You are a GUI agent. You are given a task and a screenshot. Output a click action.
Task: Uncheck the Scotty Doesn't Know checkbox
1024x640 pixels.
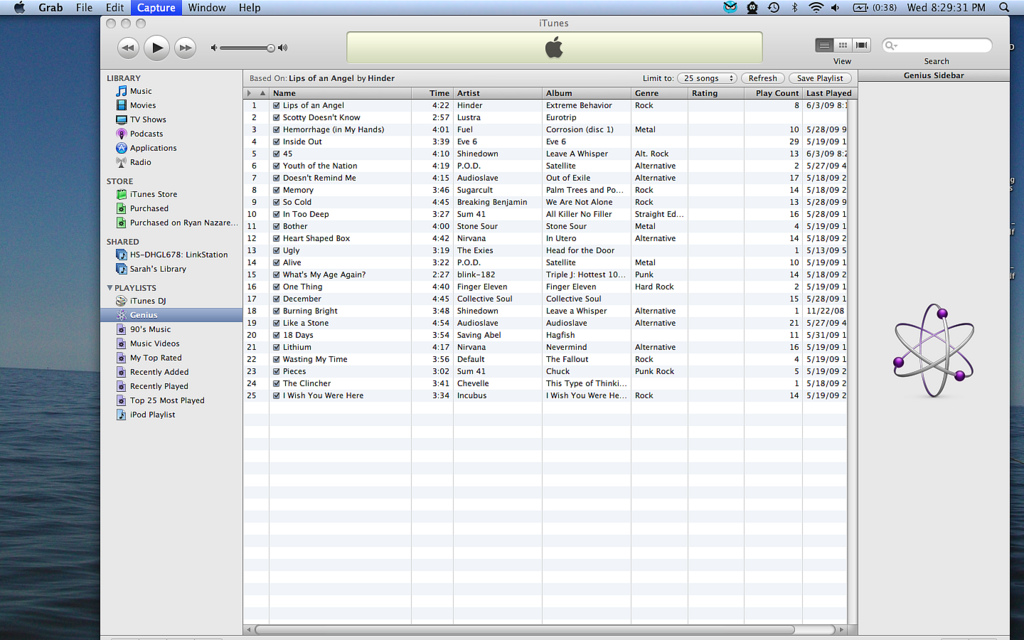[276, 118]
